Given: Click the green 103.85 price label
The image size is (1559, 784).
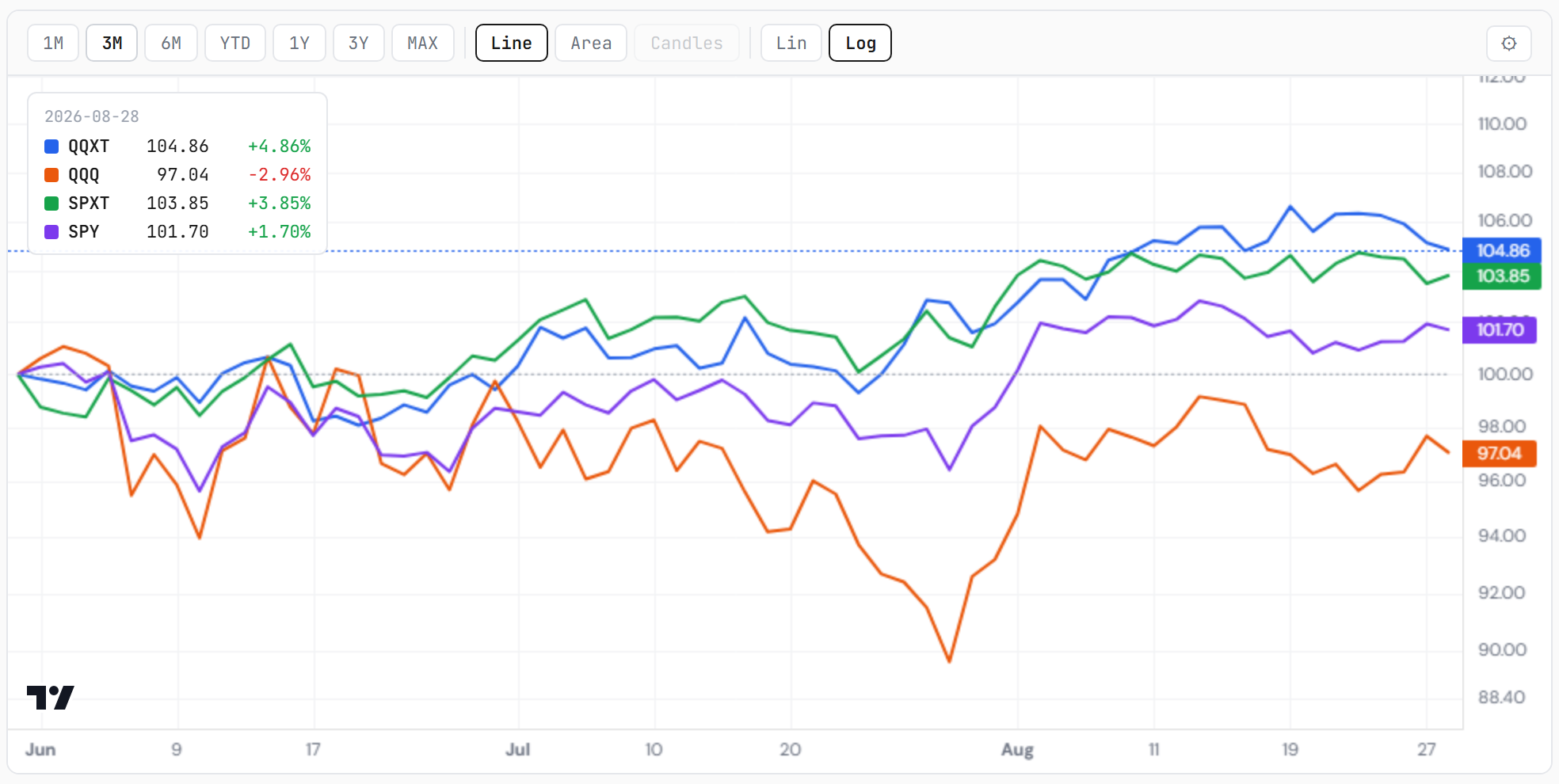Looking at the screenshot, I should [x=1502, y=276].
